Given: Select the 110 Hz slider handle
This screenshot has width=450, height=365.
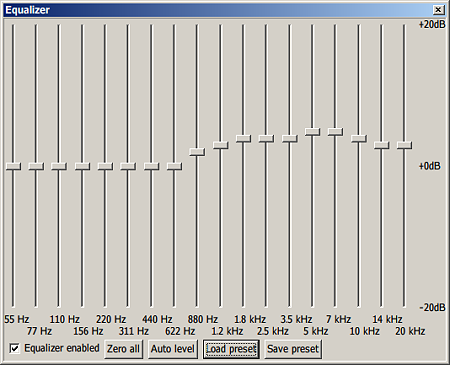Looking at the screenshot, I should 59,166.
